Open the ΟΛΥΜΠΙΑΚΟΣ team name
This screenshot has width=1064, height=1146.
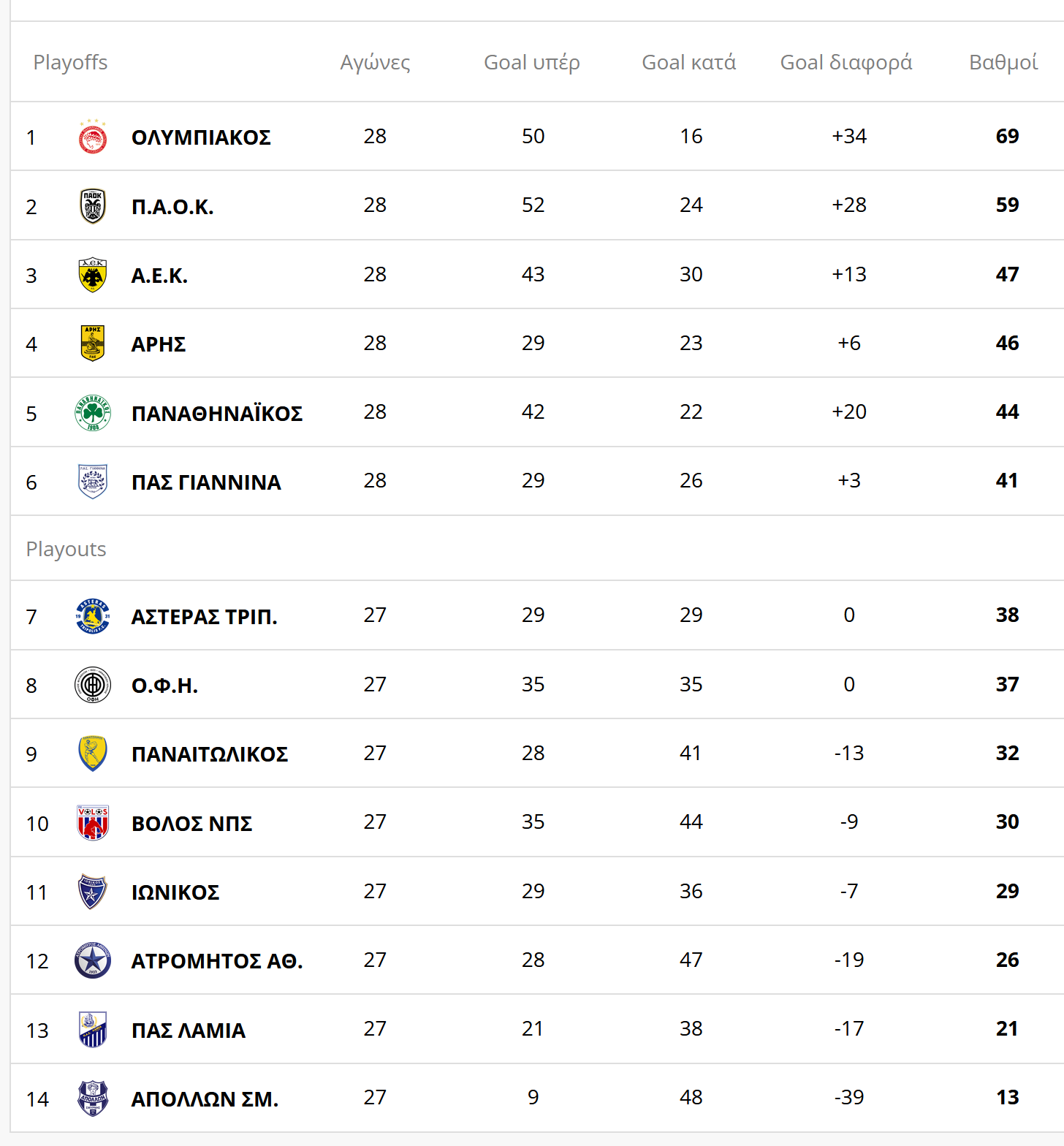point(201,137)
